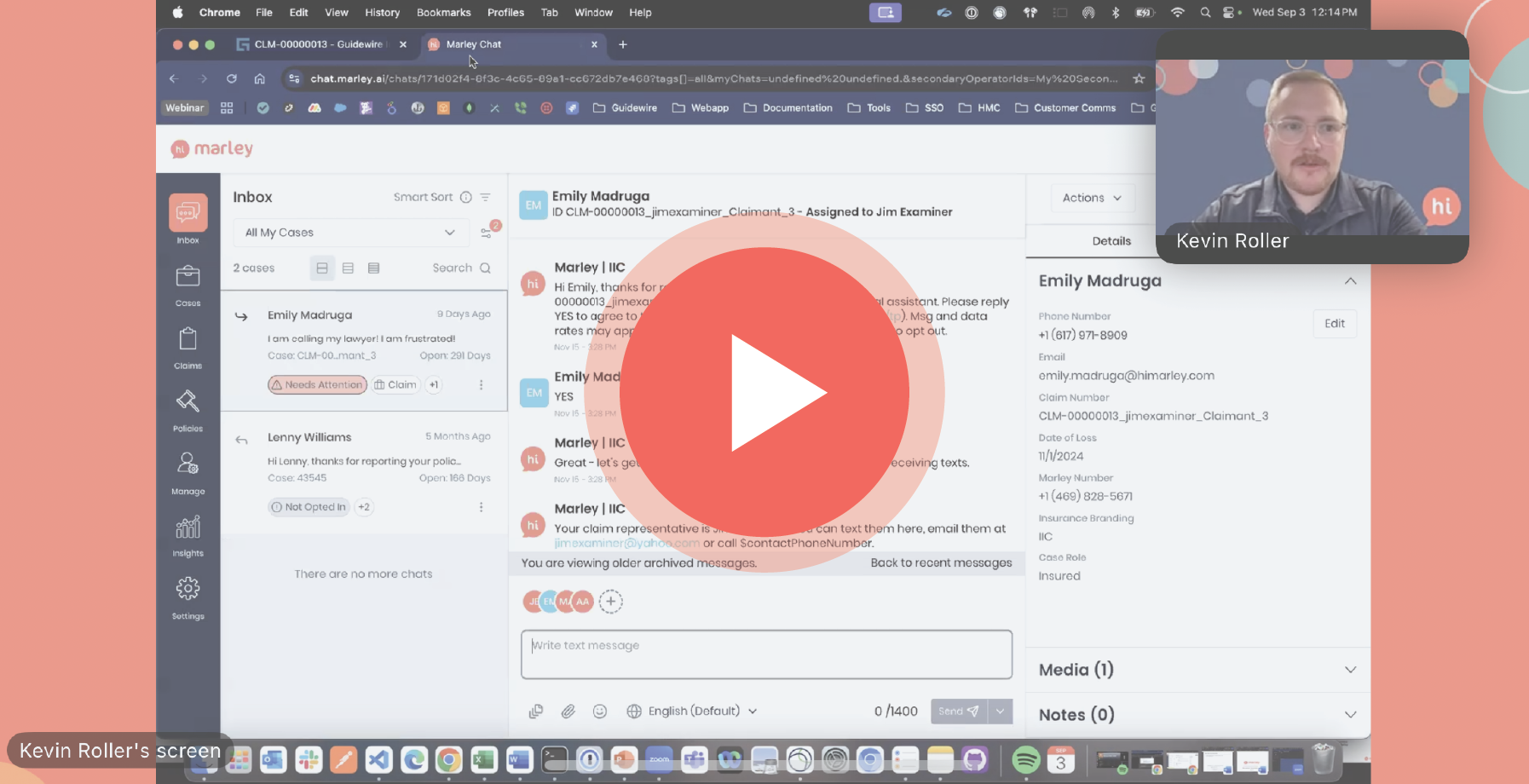Open Insights from the sidebar
The image size is (1529, 784).
point(188,535)
